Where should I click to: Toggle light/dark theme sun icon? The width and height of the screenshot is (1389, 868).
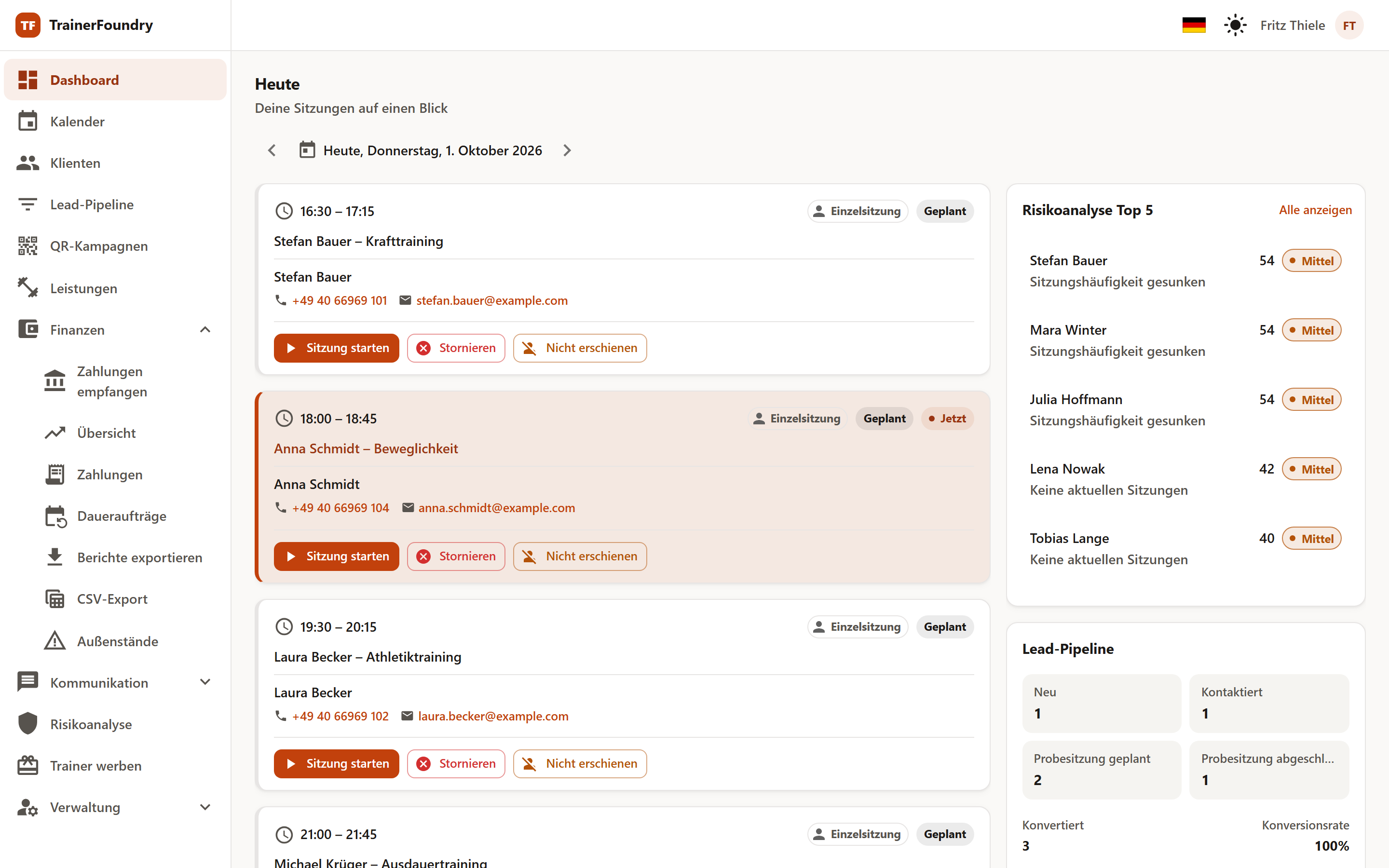click(x=1235, y=25)
